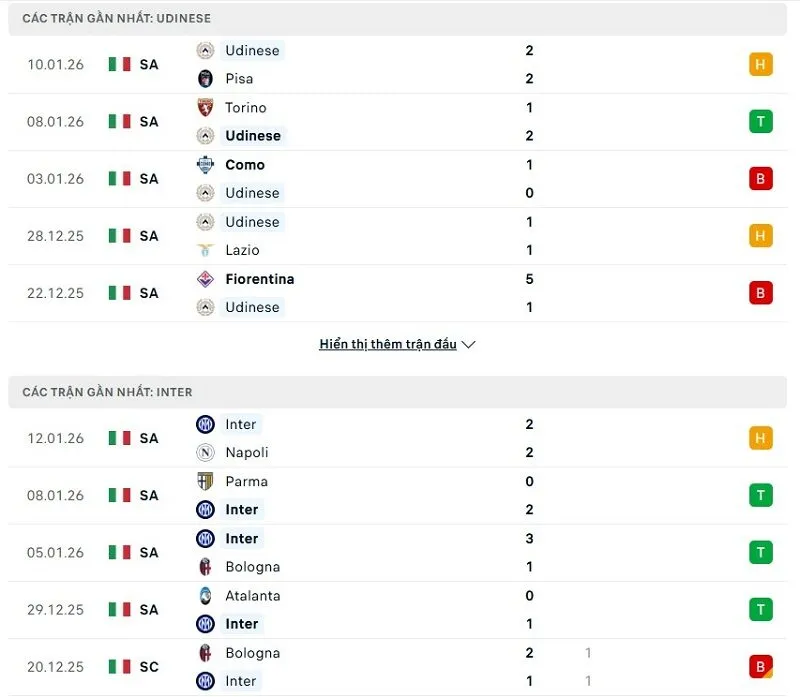Select the Napoli team badge
Screen dimensions: 800x697
[x=206, y=452]
